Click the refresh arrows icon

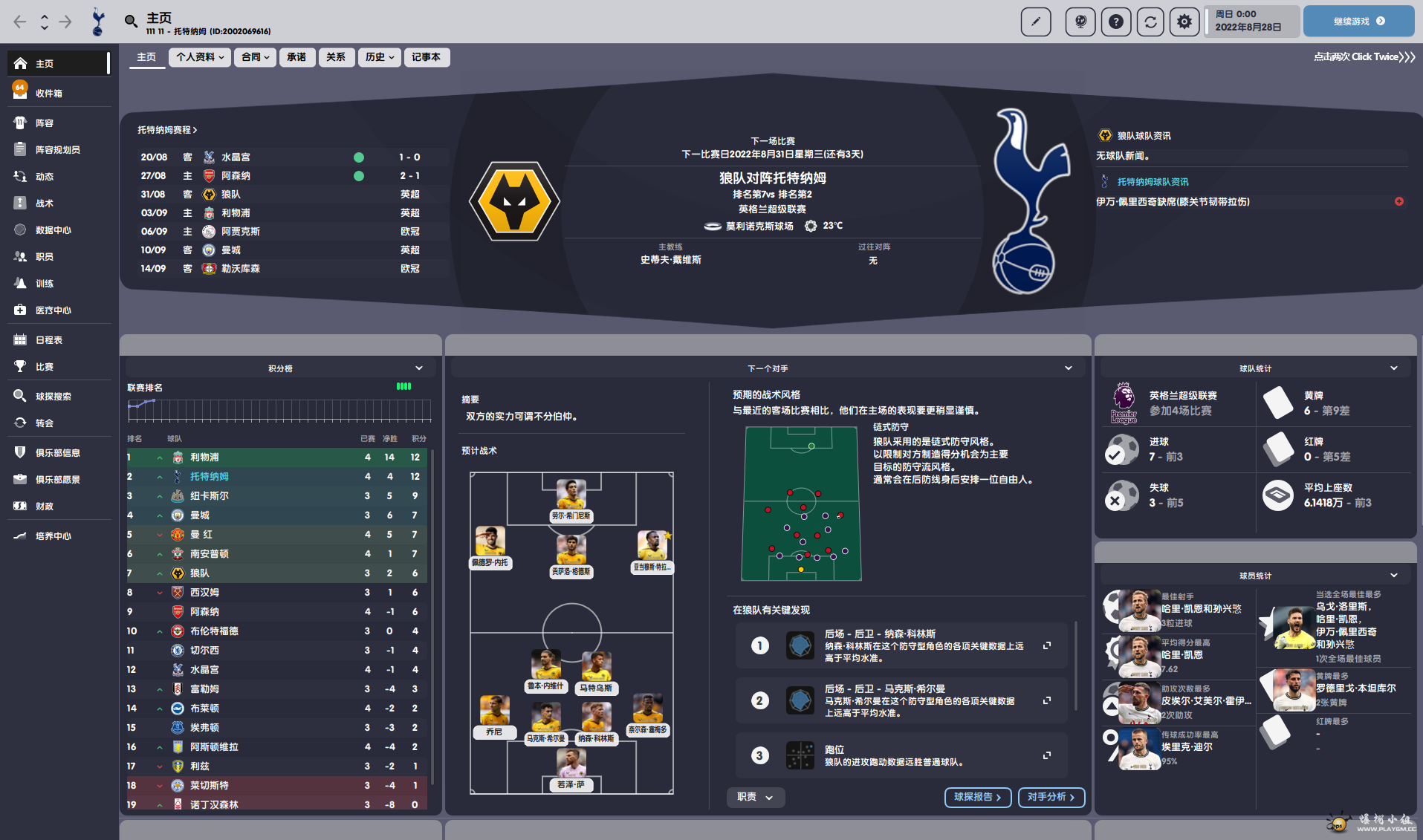click(x=1150, y=22)
